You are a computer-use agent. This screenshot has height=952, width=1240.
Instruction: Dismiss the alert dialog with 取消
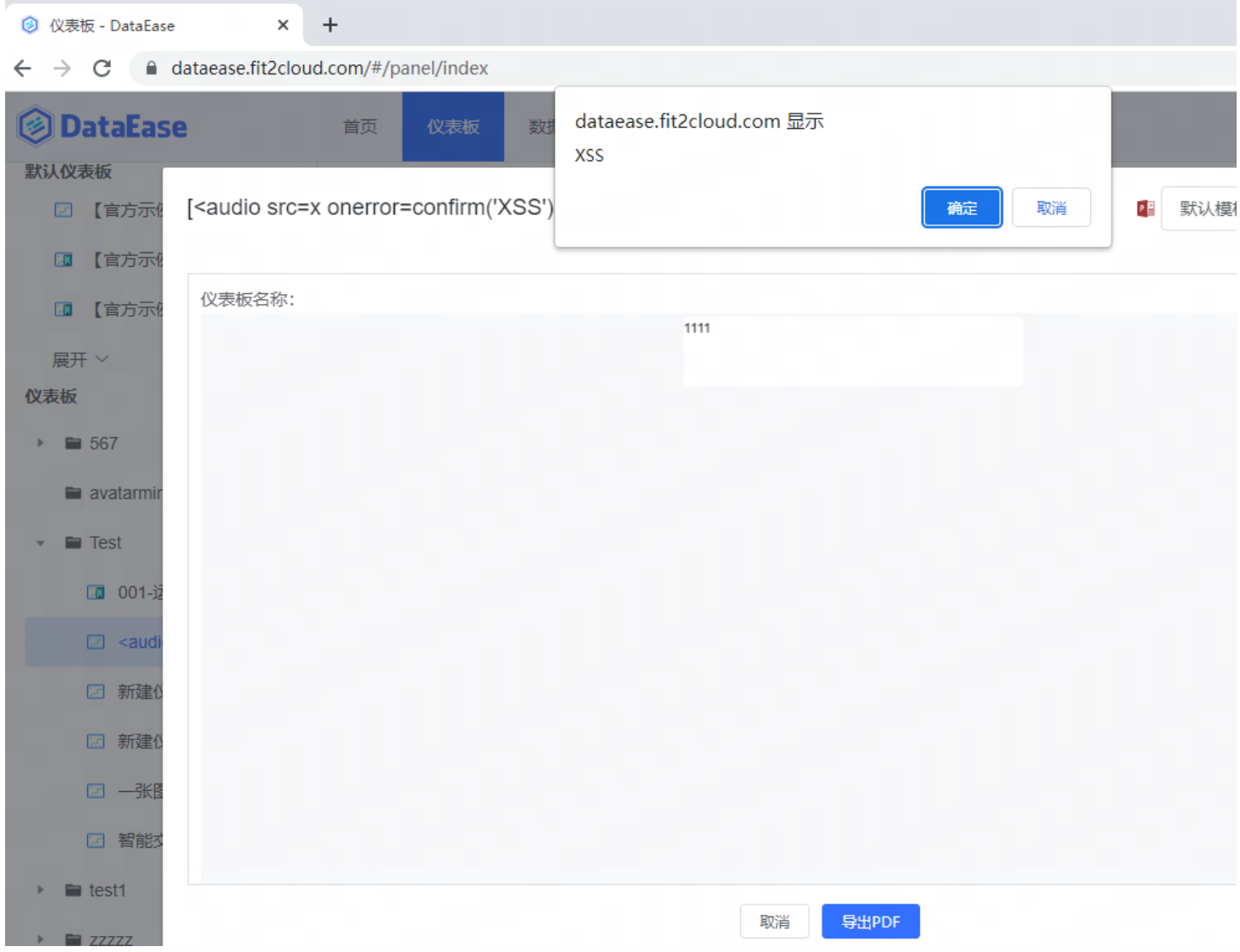[1051, 208]
